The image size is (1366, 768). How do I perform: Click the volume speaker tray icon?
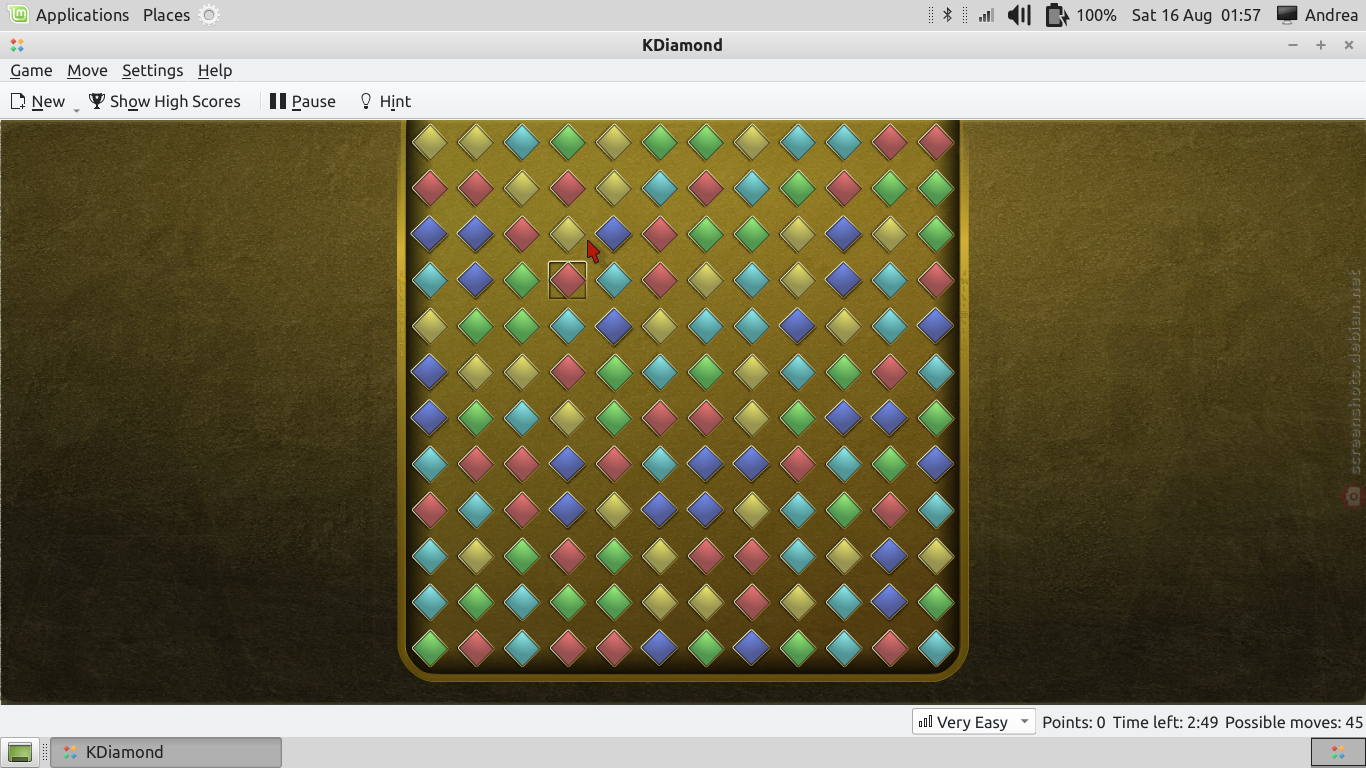(1019, 15)
